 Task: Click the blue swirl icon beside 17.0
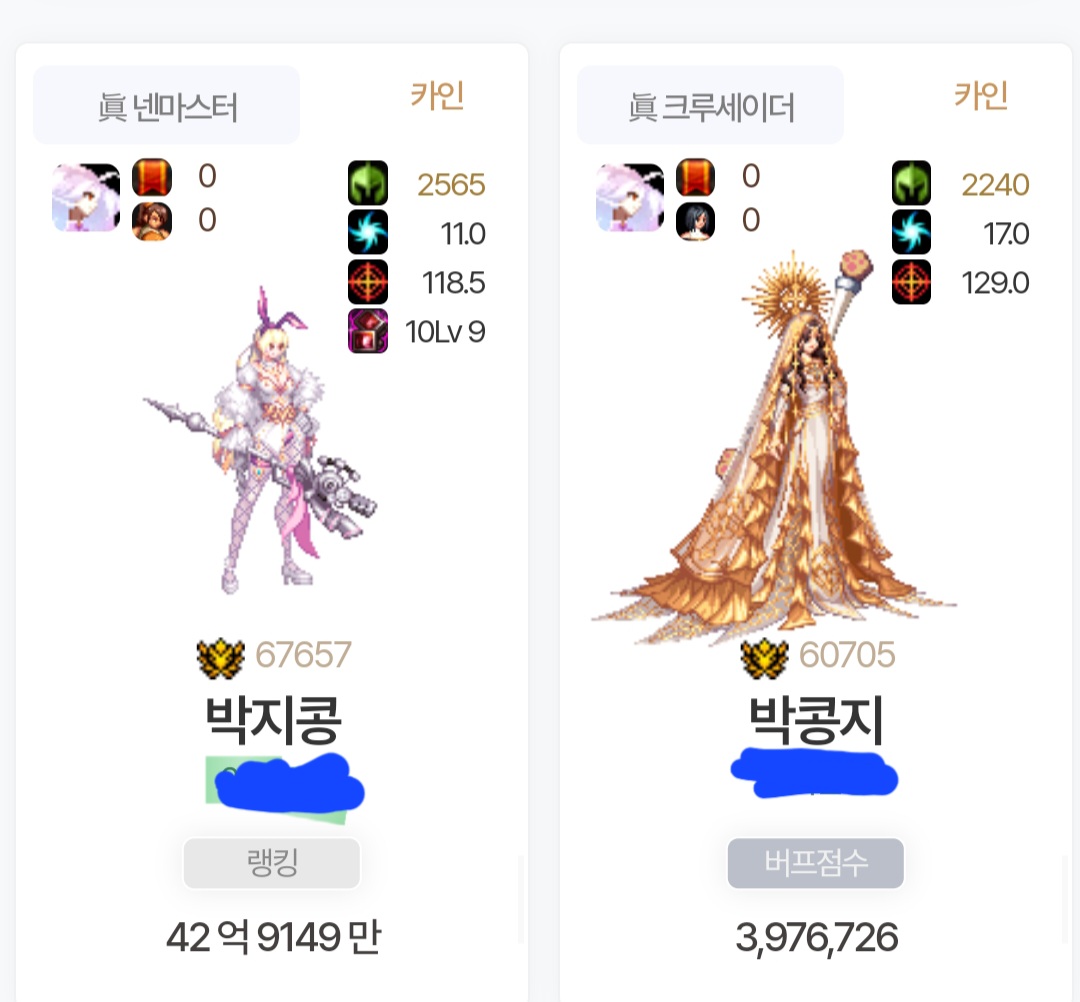tap(911, 233)
